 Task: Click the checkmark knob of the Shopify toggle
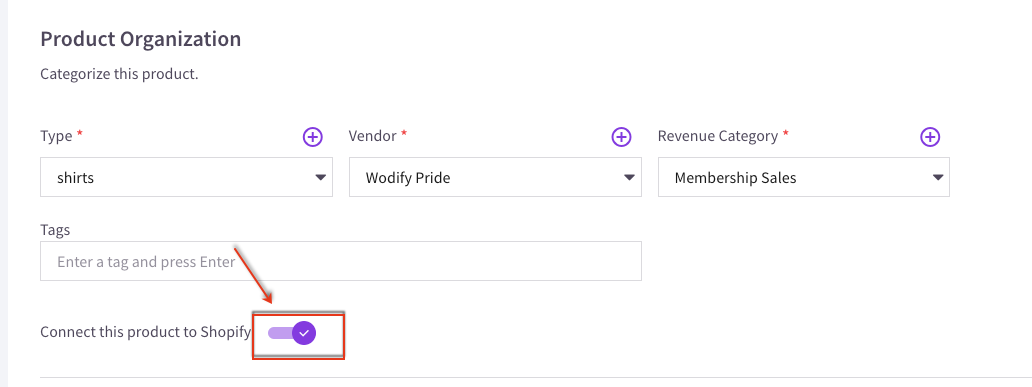pos(304,333)
